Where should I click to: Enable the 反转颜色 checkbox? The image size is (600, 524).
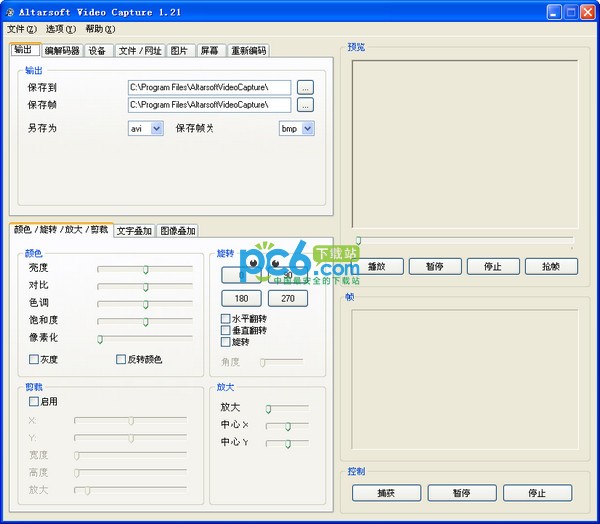(x=121, y=359)
